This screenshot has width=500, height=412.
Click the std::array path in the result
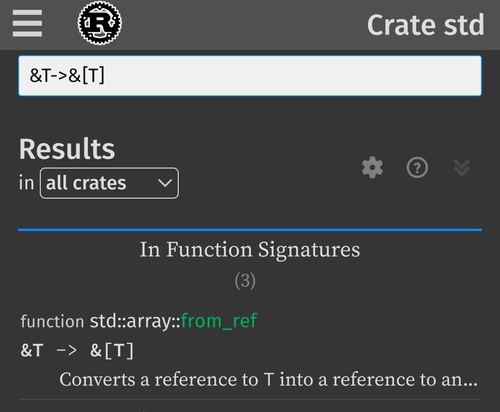click(x=135, y=321)
